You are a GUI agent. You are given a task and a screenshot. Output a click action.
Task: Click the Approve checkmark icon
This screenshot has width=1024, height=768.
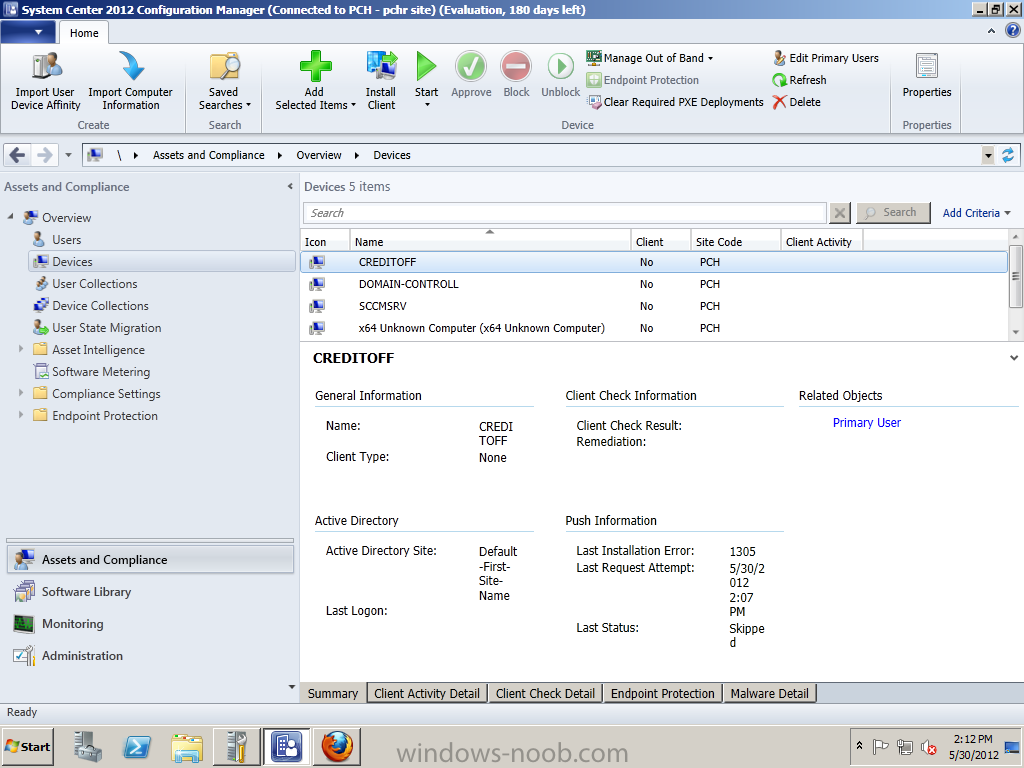471,66
